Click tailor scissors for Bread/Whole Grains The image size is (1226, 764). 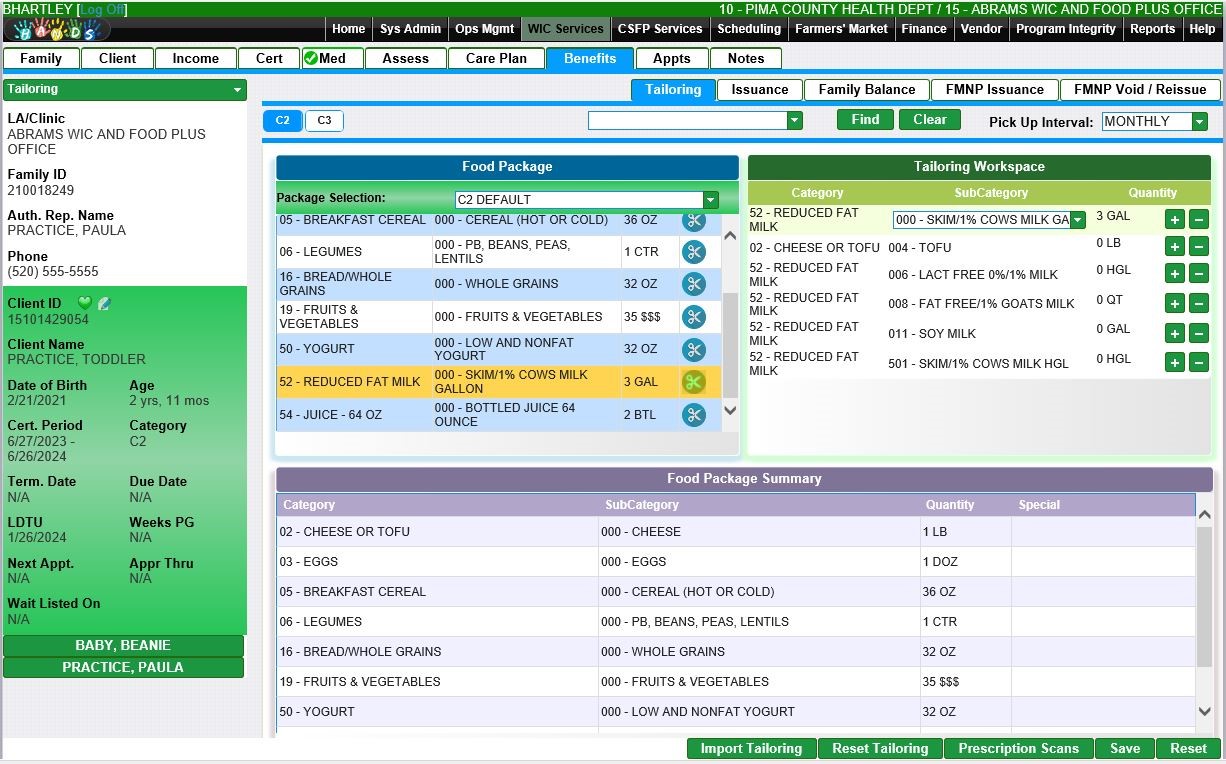693,285
